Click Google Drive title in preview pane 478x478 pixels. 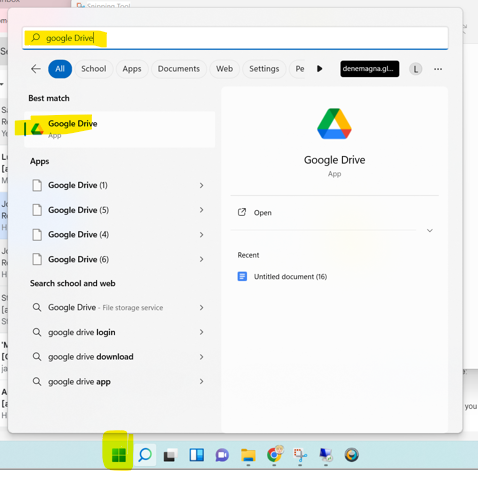click(334, 160)
